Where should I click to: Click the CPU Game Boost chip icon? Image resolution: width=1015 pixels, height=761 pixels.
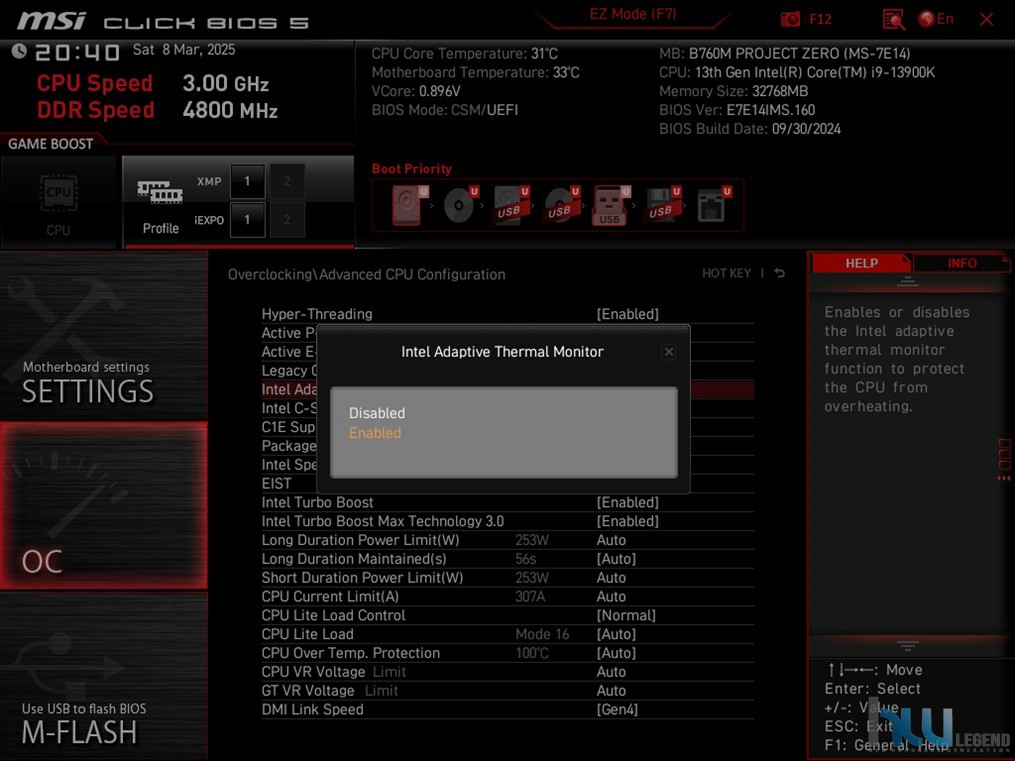click(x=59, y=193)
